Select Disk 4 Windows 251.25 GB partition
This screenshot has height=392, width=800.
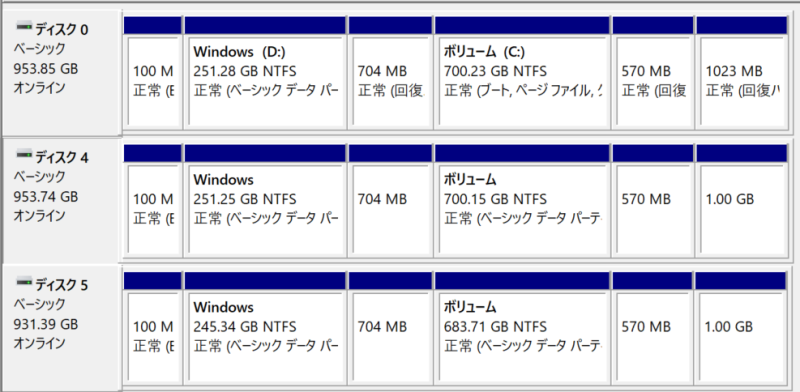(265, 201)
